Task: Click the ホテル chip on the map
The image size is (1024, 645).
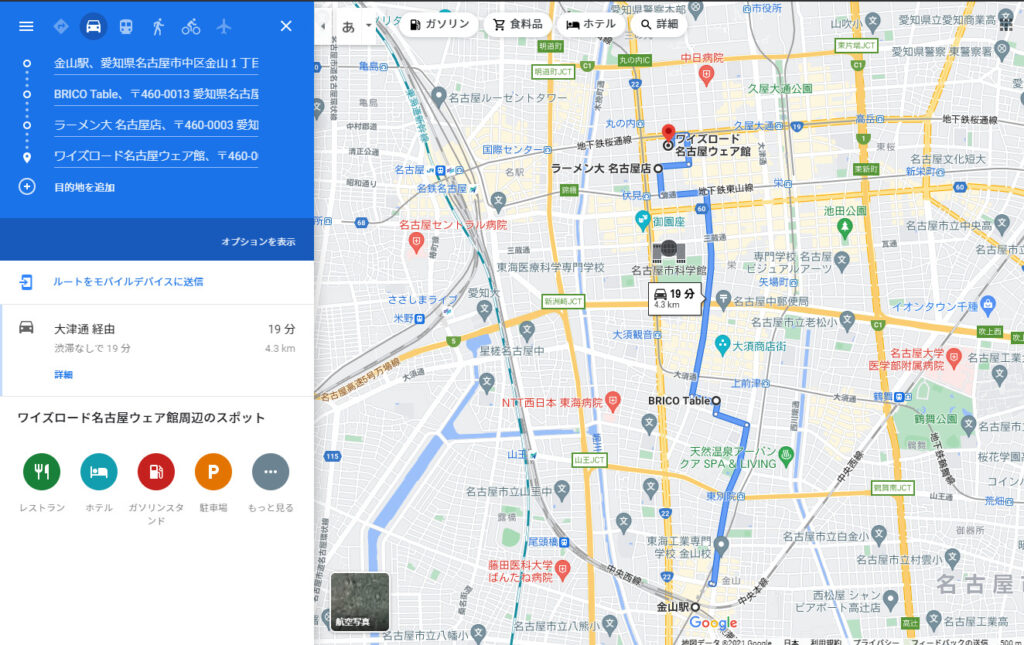Action: [591, 24]
